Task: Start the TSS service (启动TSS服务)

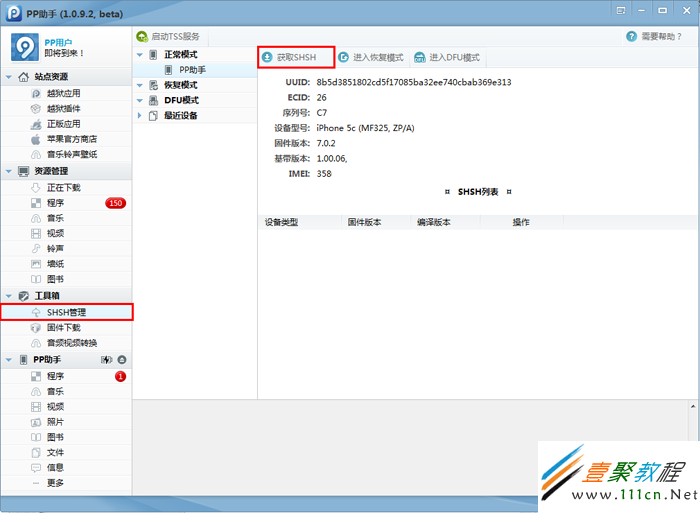Action: pyautogui.click(x=168, y=37)
